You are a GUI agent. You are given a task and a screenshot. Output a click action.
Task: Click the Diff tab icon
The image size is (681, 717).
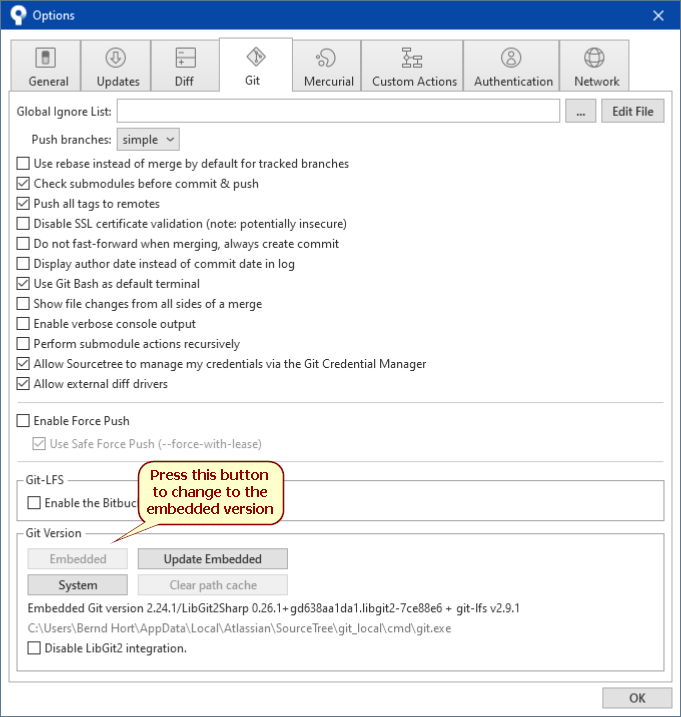click(x=185, y=58)
